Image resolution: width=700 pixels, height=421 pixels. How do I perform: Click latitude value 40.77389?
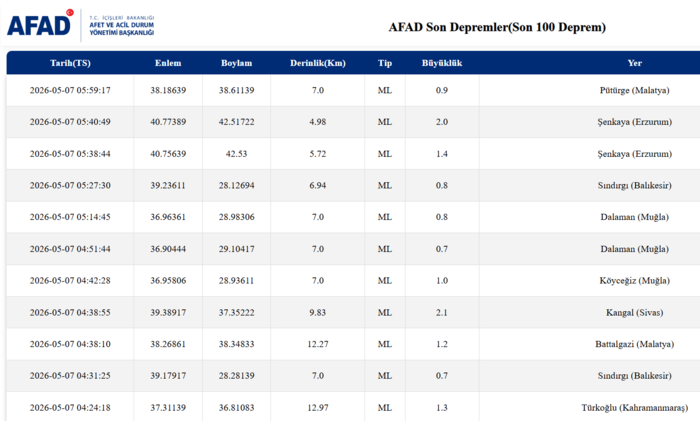pyautogui.click(x=168, y=122)
